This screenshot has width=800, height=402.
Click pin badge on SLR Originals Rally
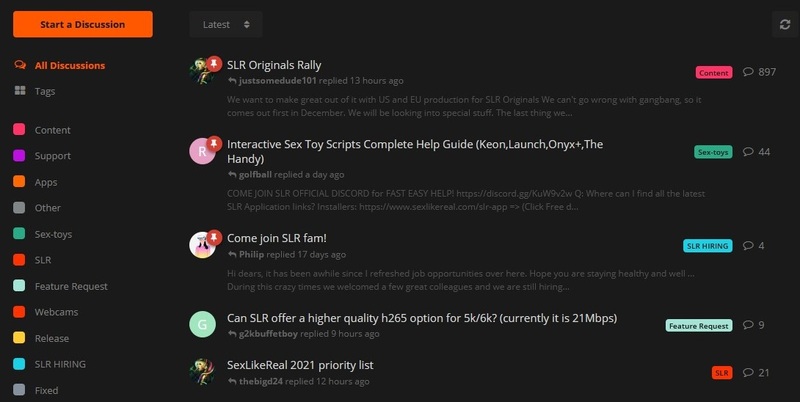214,63
